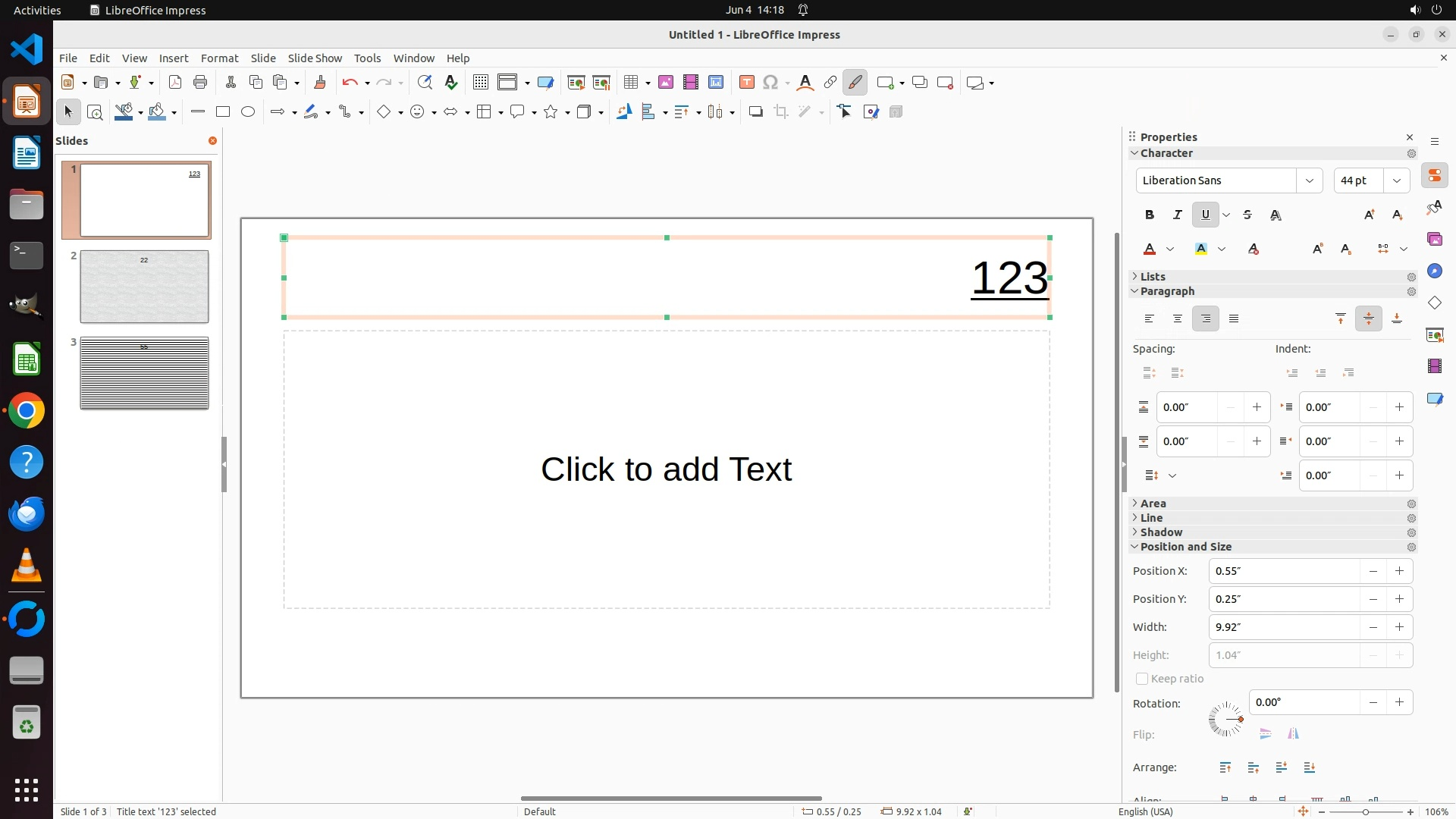Image resolution: width=1456 pixels, height=819 pixels.
Task: Click the Strikethrough icon in Character panel
Action: click(x=1247, y=215)
